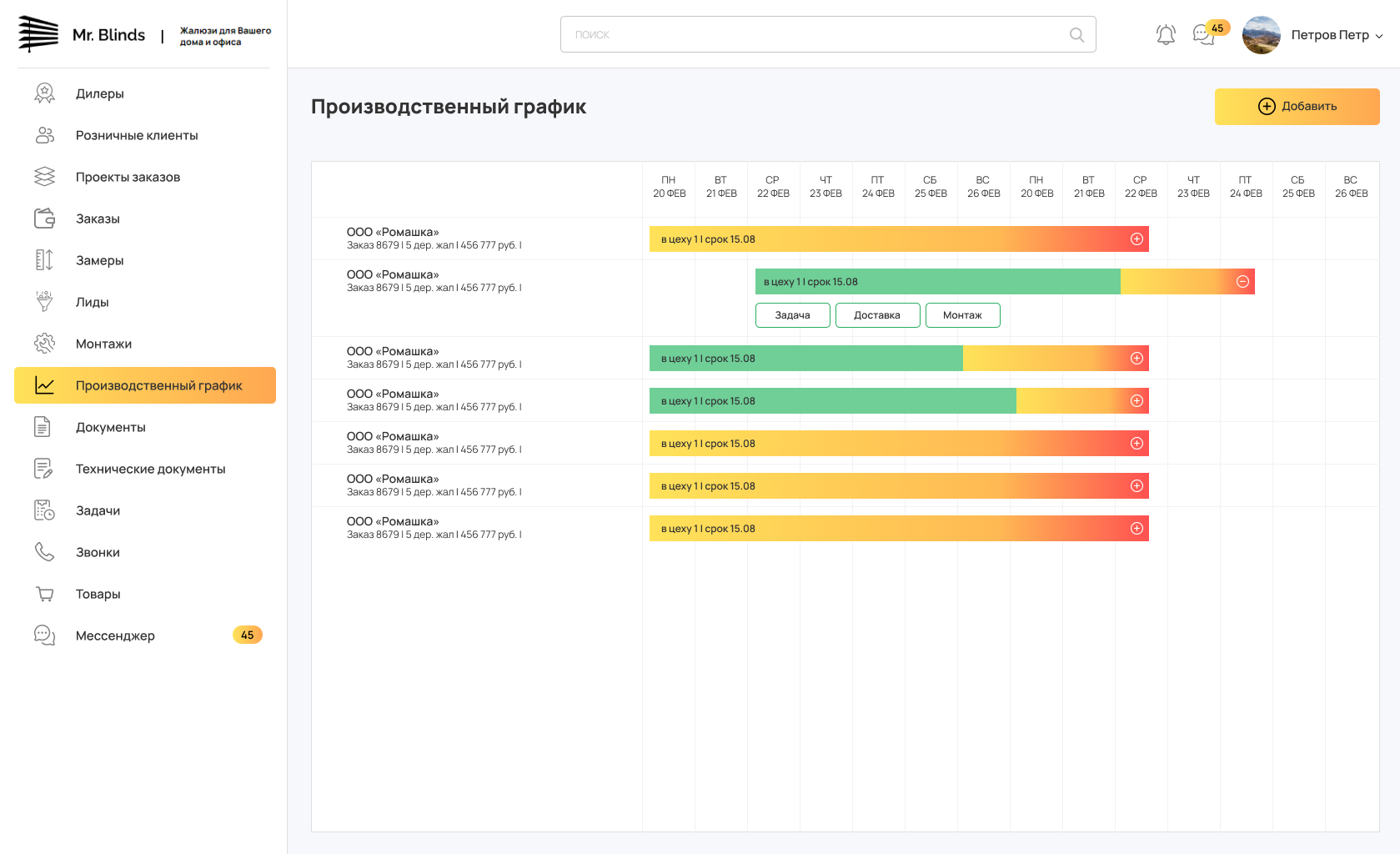The image size is (1400, 854).
Task: Open the Товары shopping cart icon
Action: (x=45, y=594)
